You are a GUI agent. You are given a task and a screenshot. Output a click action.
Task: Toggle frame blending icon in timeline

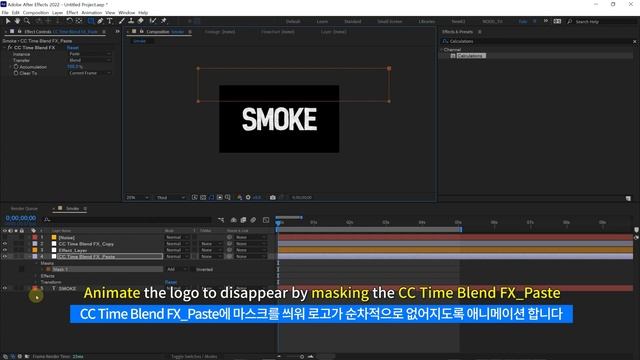tap(243, 220)
